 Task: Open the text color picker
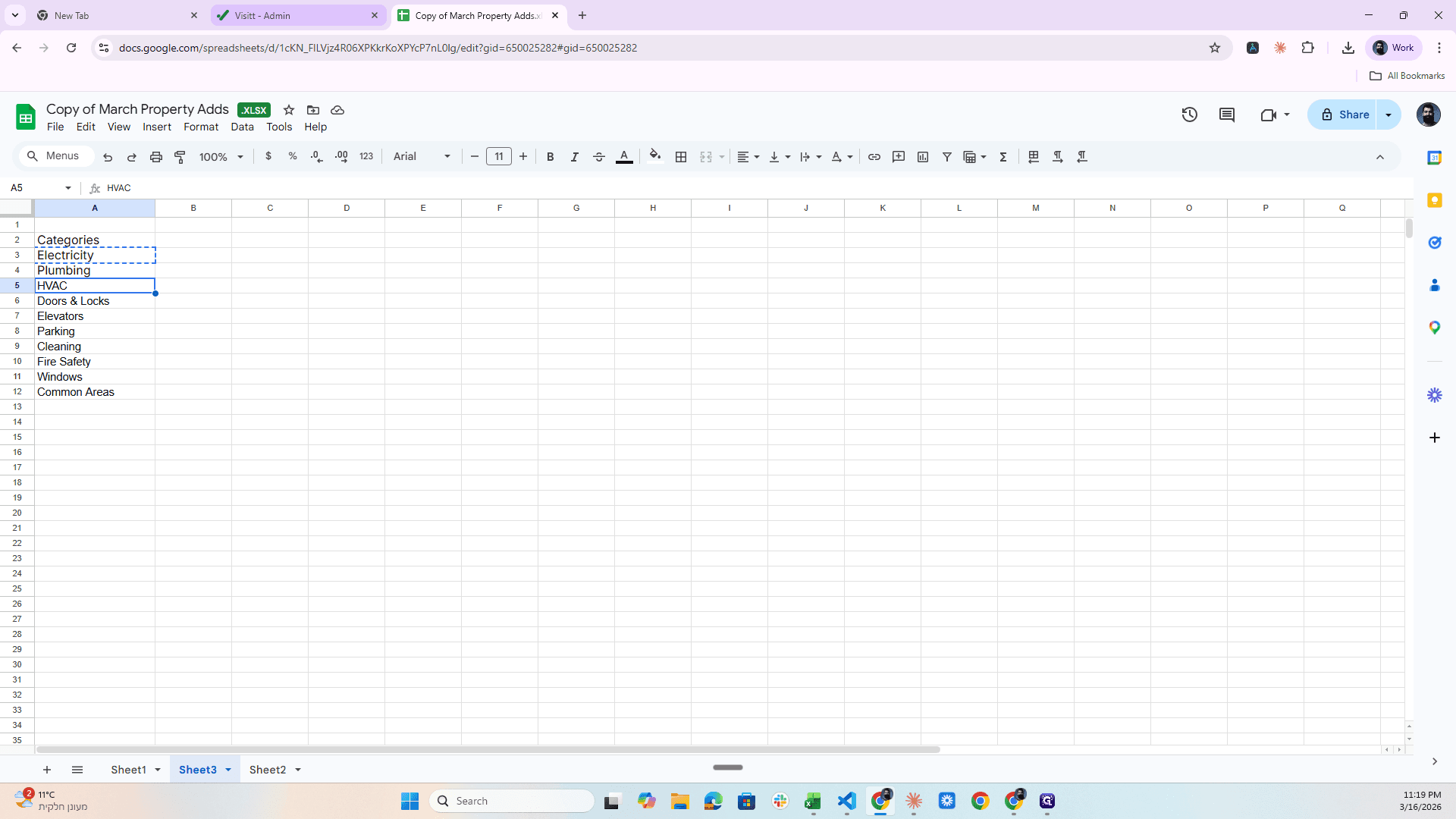[x=624, y=157]
